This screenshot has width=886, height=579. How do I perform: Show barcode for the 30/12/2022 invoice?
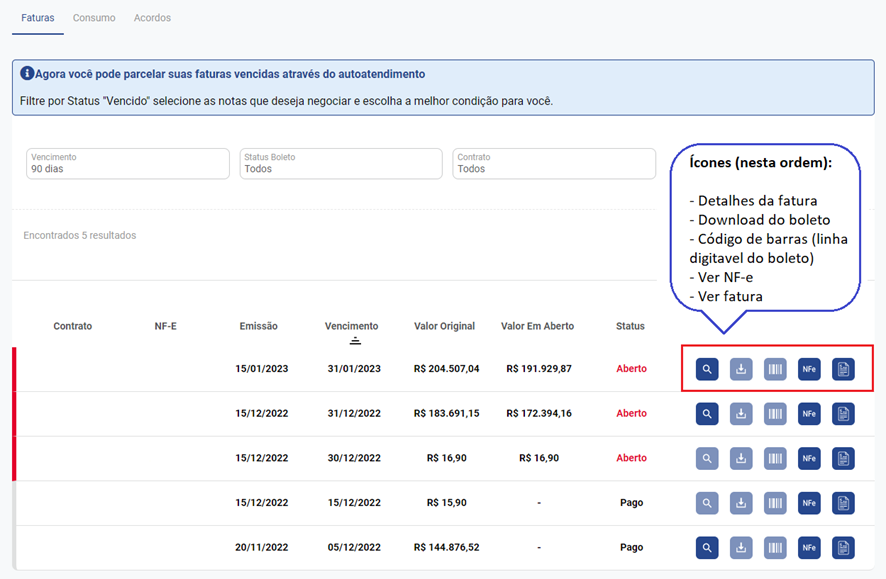coord(775,459)
